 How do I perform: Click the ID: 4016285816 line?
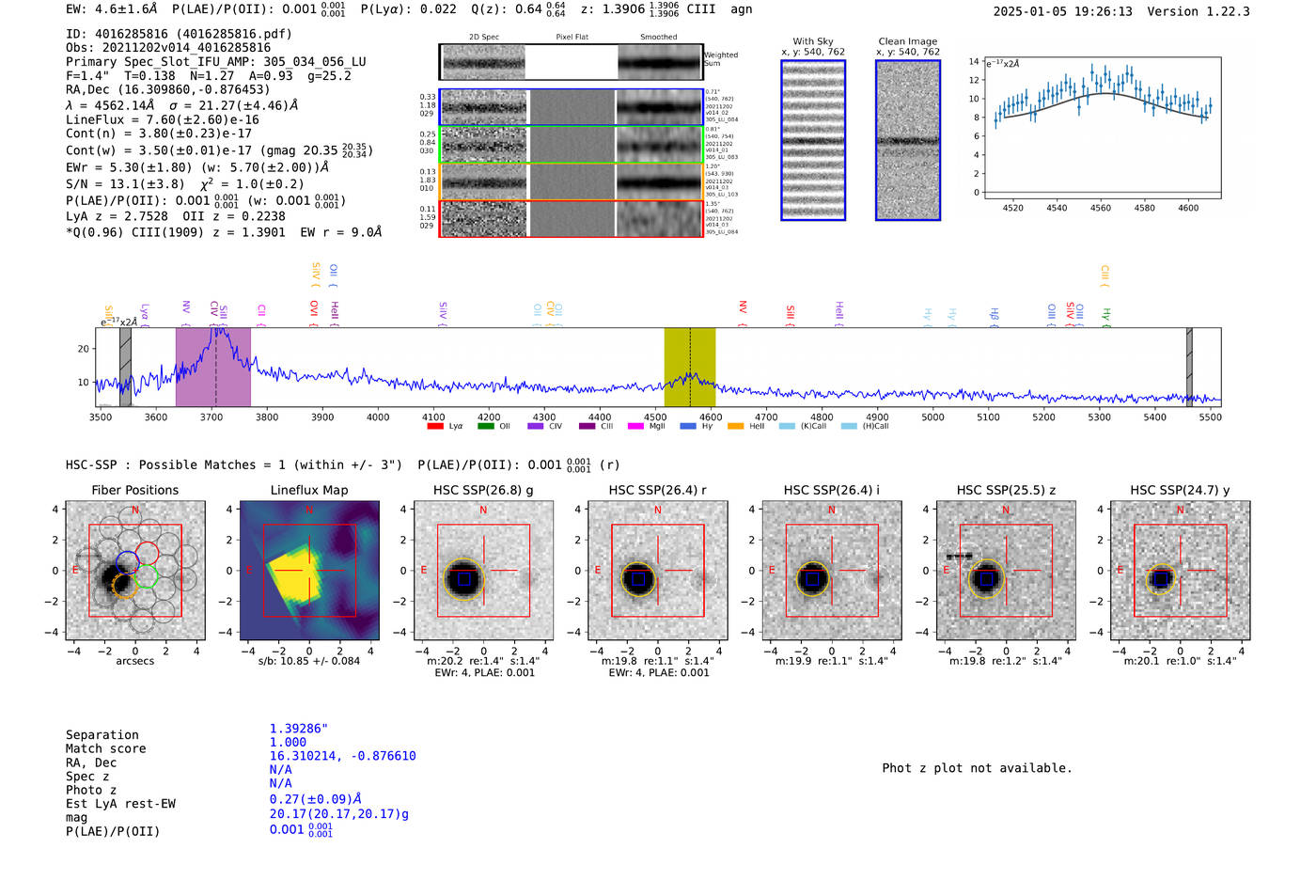tap(179, 34)
